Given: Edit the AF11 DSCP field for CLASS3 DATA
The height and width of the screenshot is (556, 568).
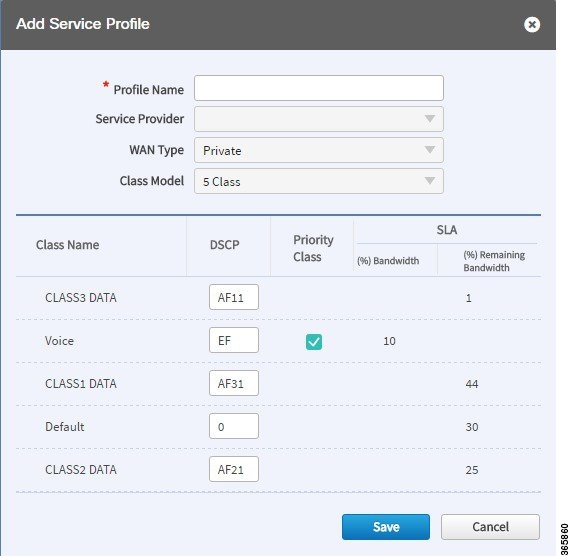Looking at the screenshot, I should [234, 297].
